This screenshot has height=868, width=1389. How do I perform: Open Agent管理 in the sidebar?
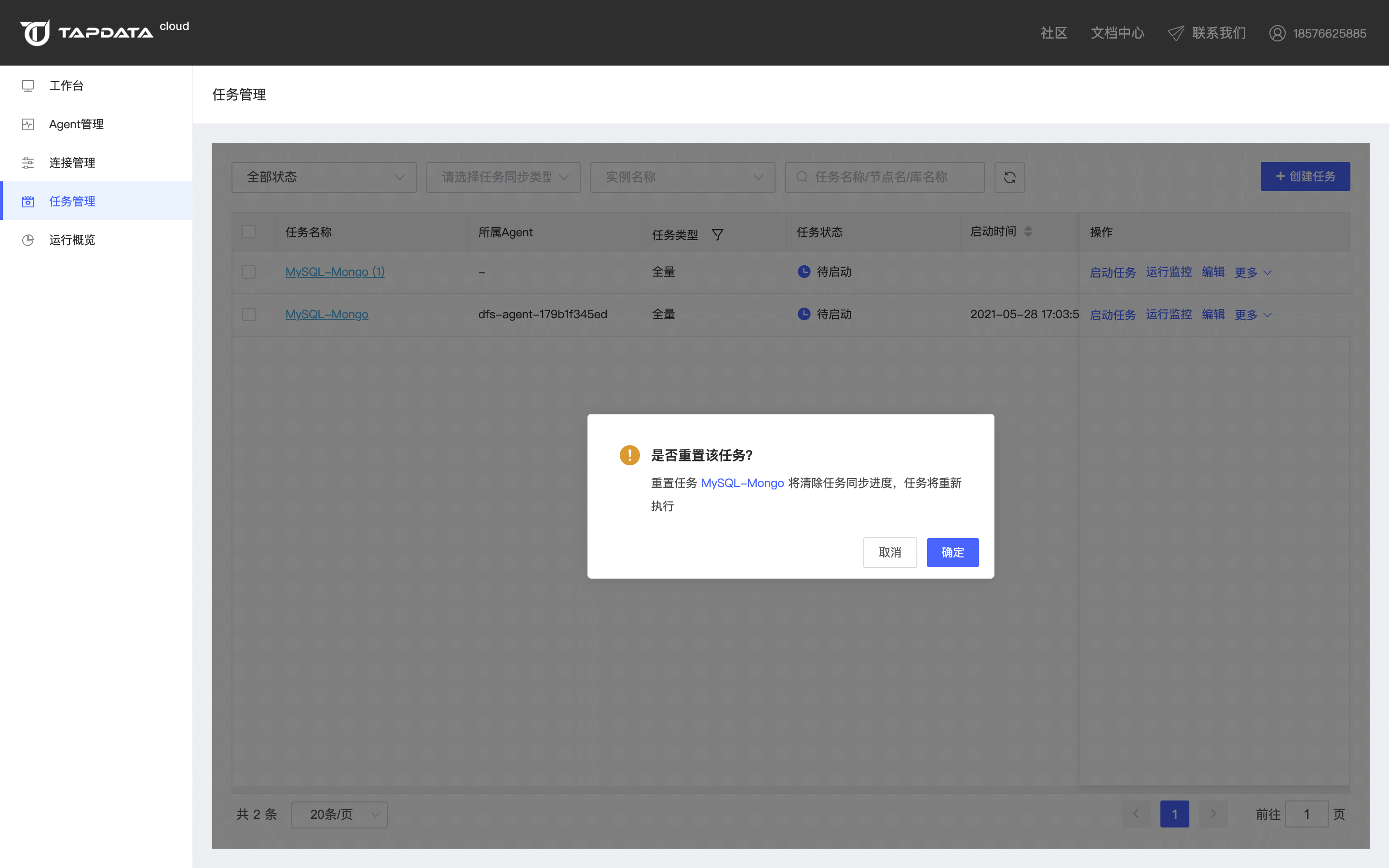point(76,124)
